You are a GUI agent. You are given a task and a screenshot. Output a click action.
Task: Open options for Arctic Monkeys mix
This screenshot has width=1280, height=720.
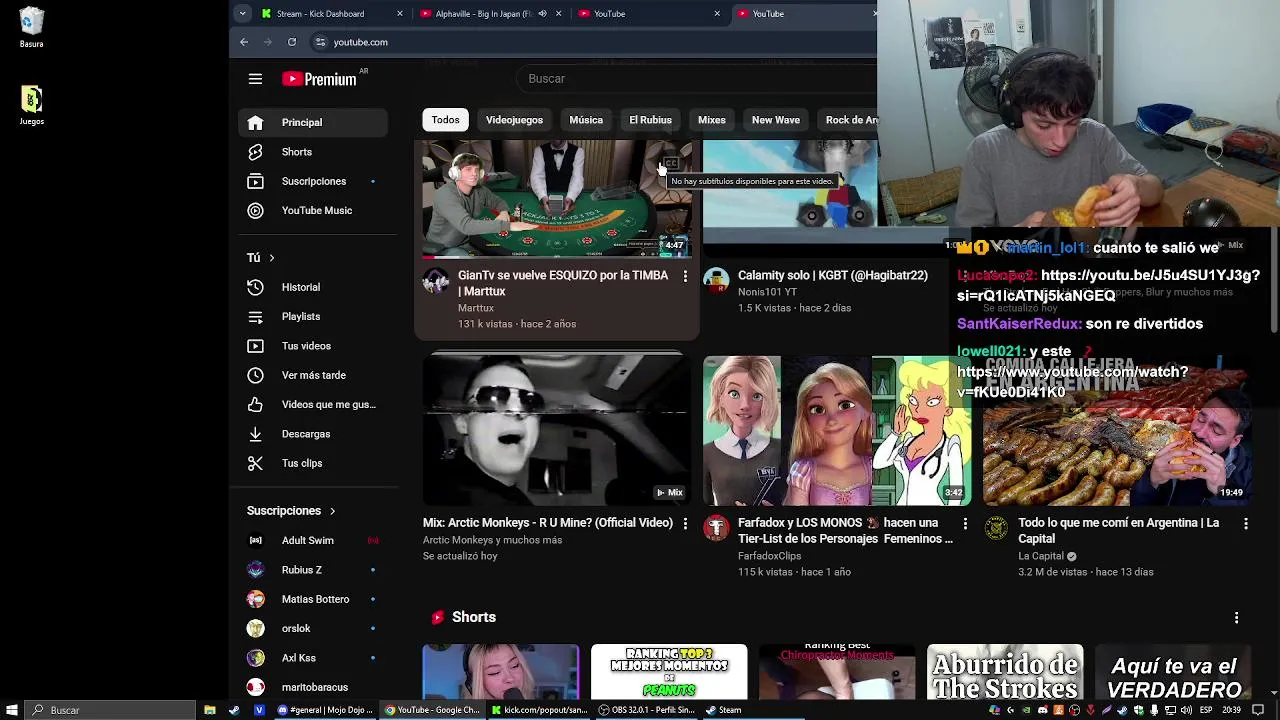coord(685,523)
